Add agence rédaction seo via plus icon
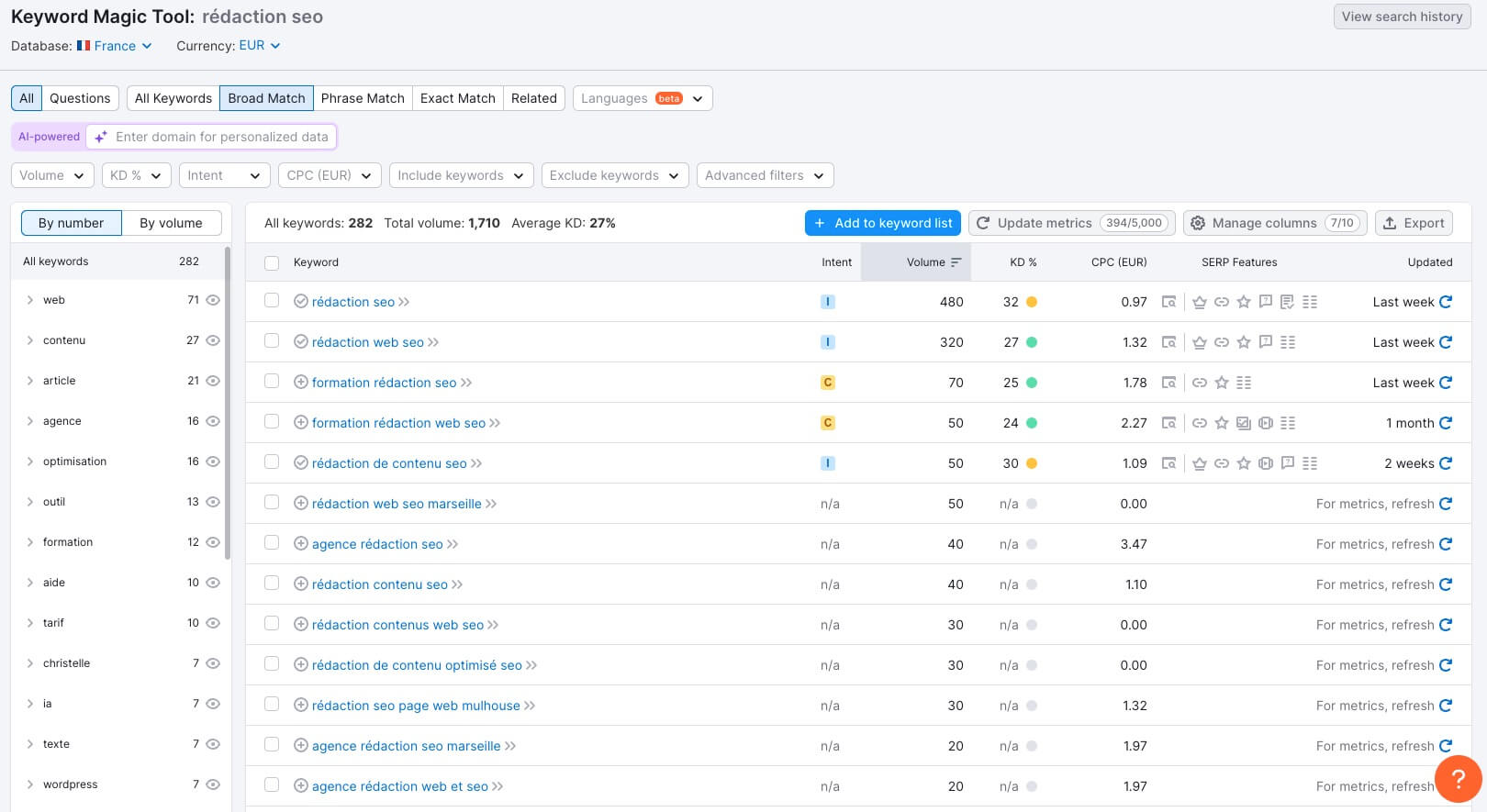Image resolution: width=1487 pixels, height=812 pixels. point(300,544)
